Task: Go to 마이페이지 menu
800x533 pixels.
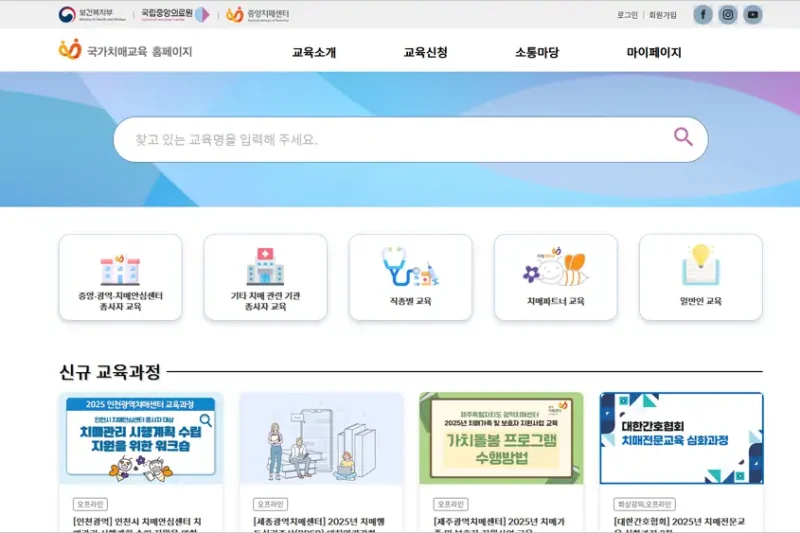Action: [654, 52]
